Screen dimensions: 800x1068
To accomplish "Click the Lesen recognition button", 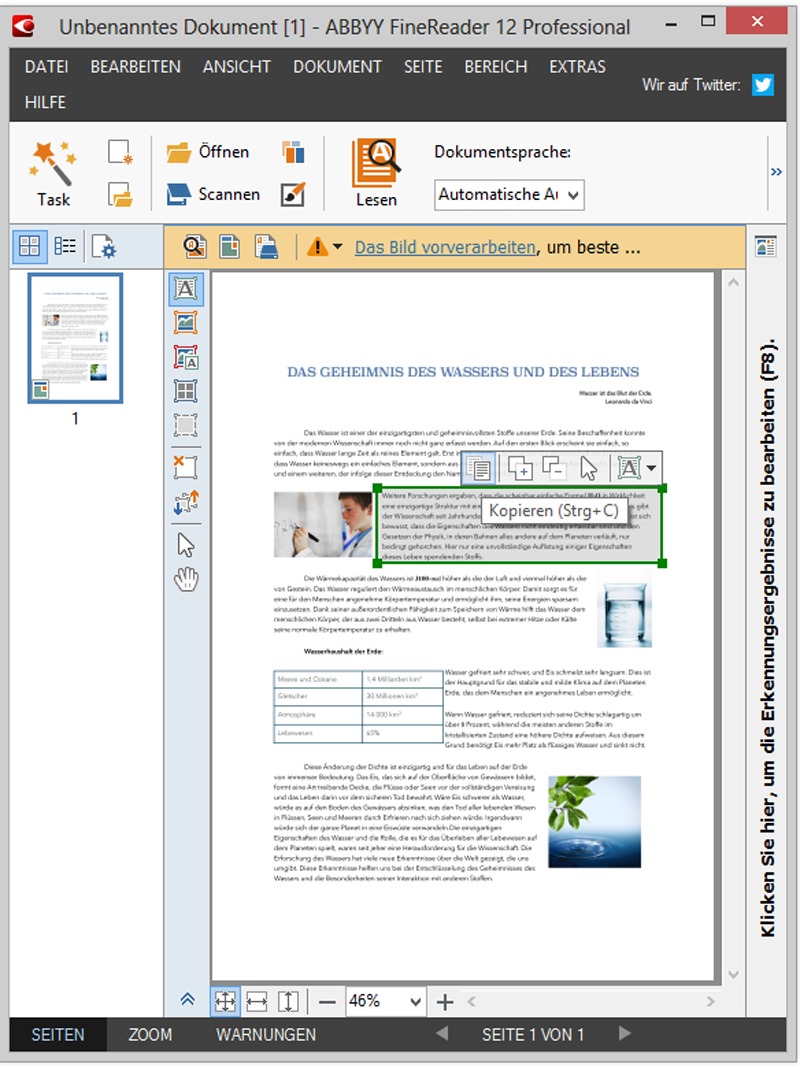I will pos(376,174).
